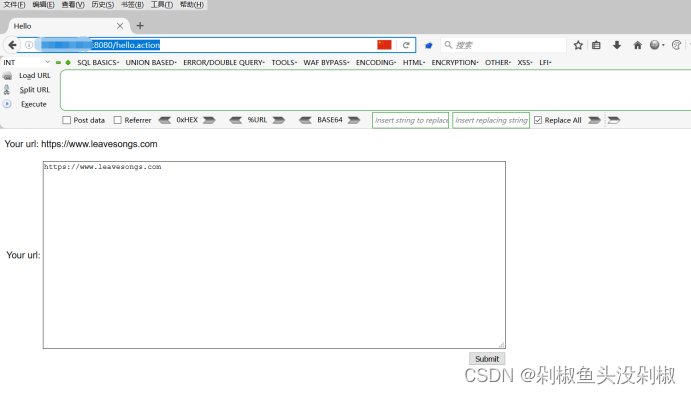This screenshot has height=394, width=691.
Task: Uncheck the Replace All checkbox
Action: [538, 120]
